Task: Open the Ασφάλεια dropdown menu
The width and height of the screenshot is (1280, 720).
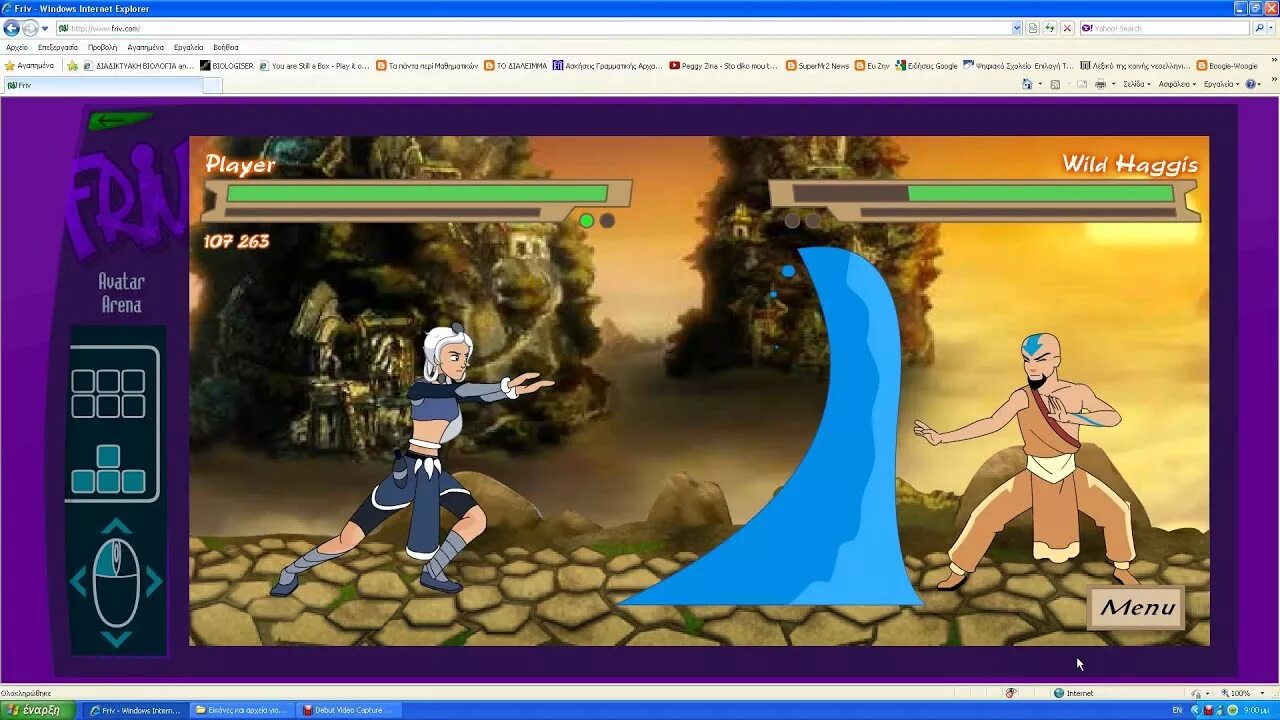Action: (1176, 84)
